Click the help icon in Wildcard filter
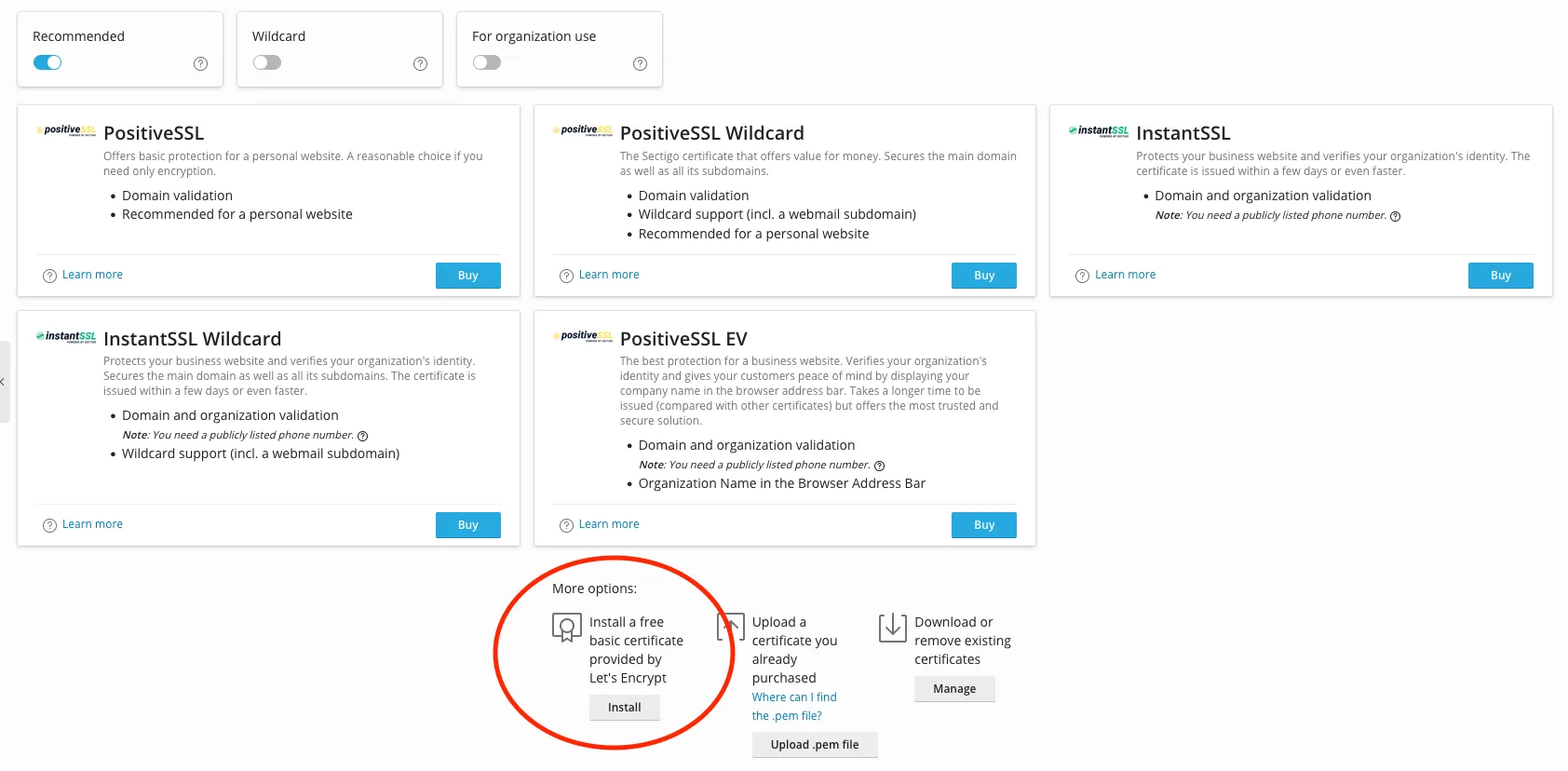Screen dimensions: 1568x771 pos(420,64)
